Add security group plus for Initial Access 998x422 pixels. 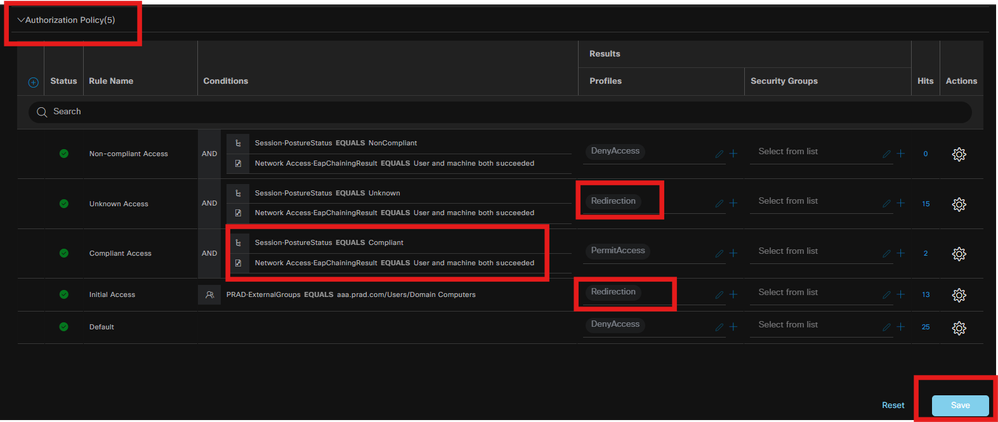tap(901, 295)
